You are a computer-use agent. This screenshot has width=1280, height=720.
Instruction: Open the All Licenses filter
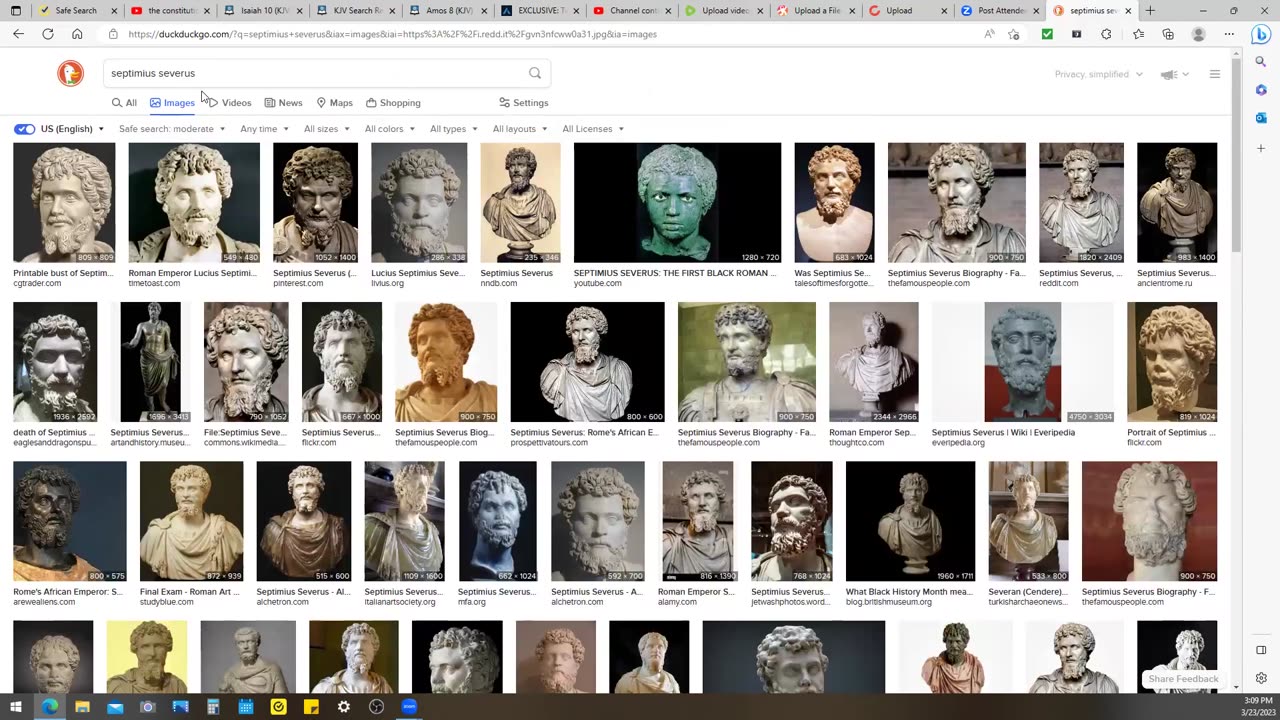point(593,129)
